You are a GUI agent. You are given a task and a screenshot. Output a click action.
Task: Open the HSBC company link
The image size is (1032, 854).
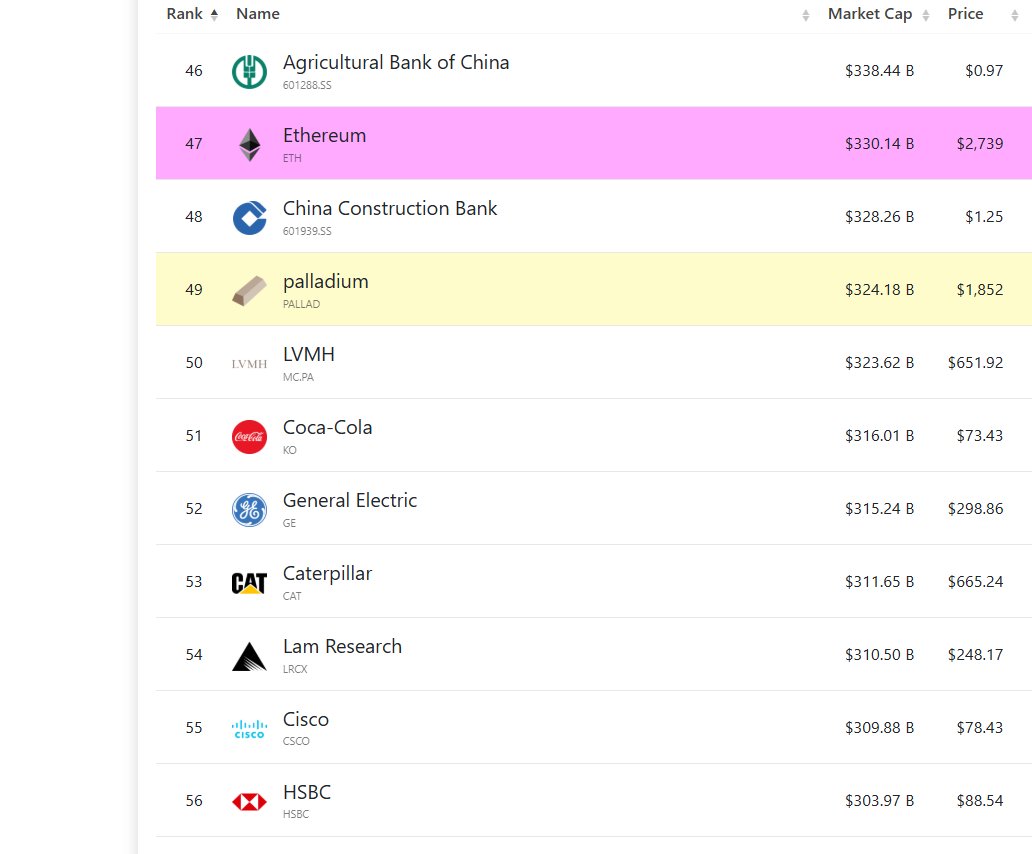point(306,793)
